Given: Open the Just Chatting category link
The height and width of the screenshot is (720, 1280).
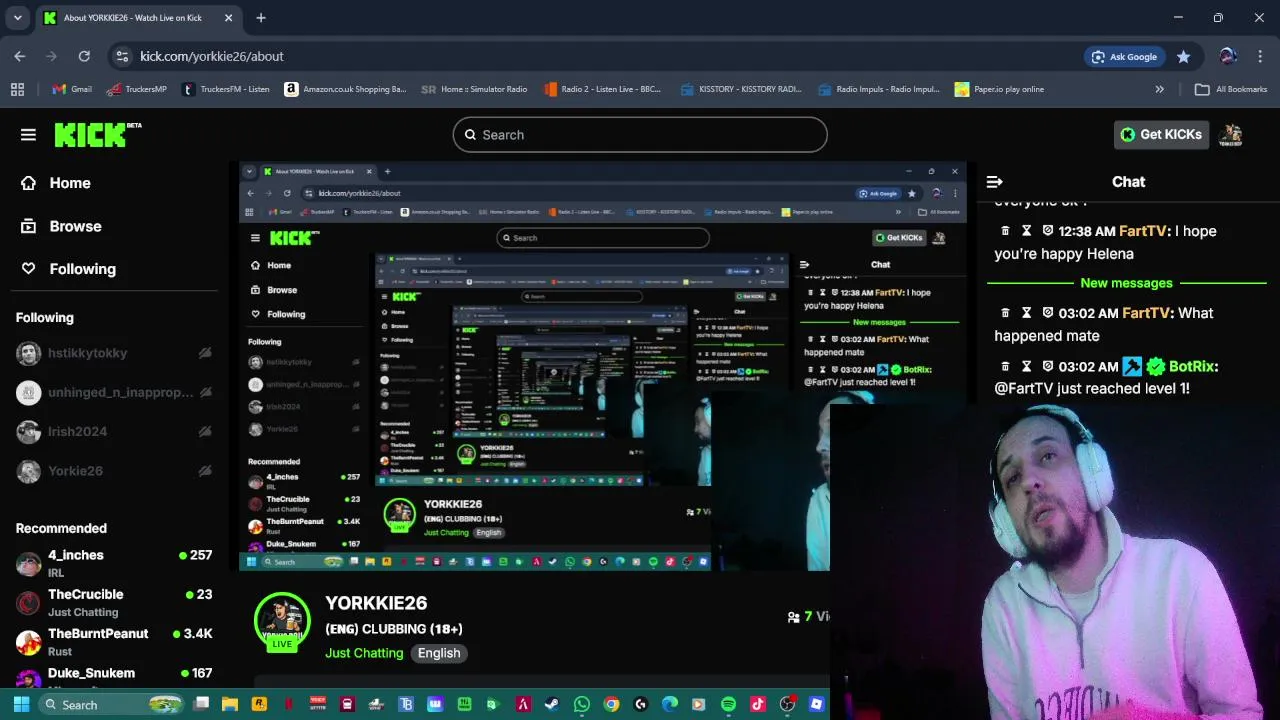Looking at the screenshot, I should click(364, 653).
